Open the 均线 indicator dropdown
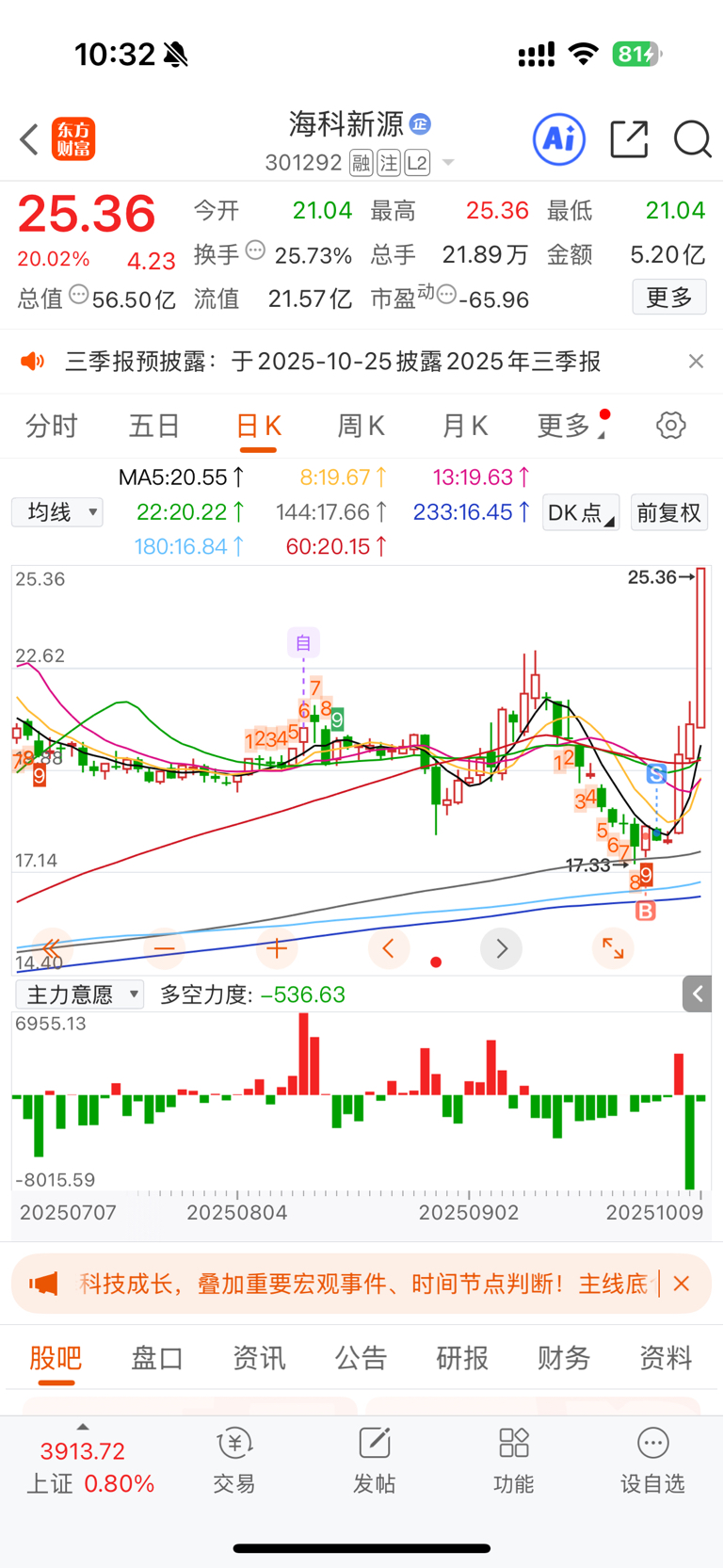The height and width of the screenshot is (1568, 724). tap(57, 512)
